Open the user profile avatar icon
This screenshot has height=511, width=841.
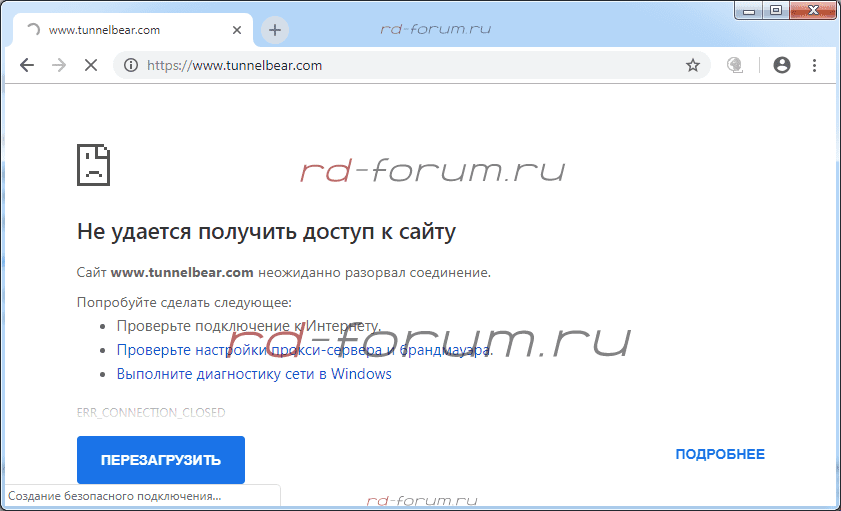pyautogui.click(x=782, y=65)
